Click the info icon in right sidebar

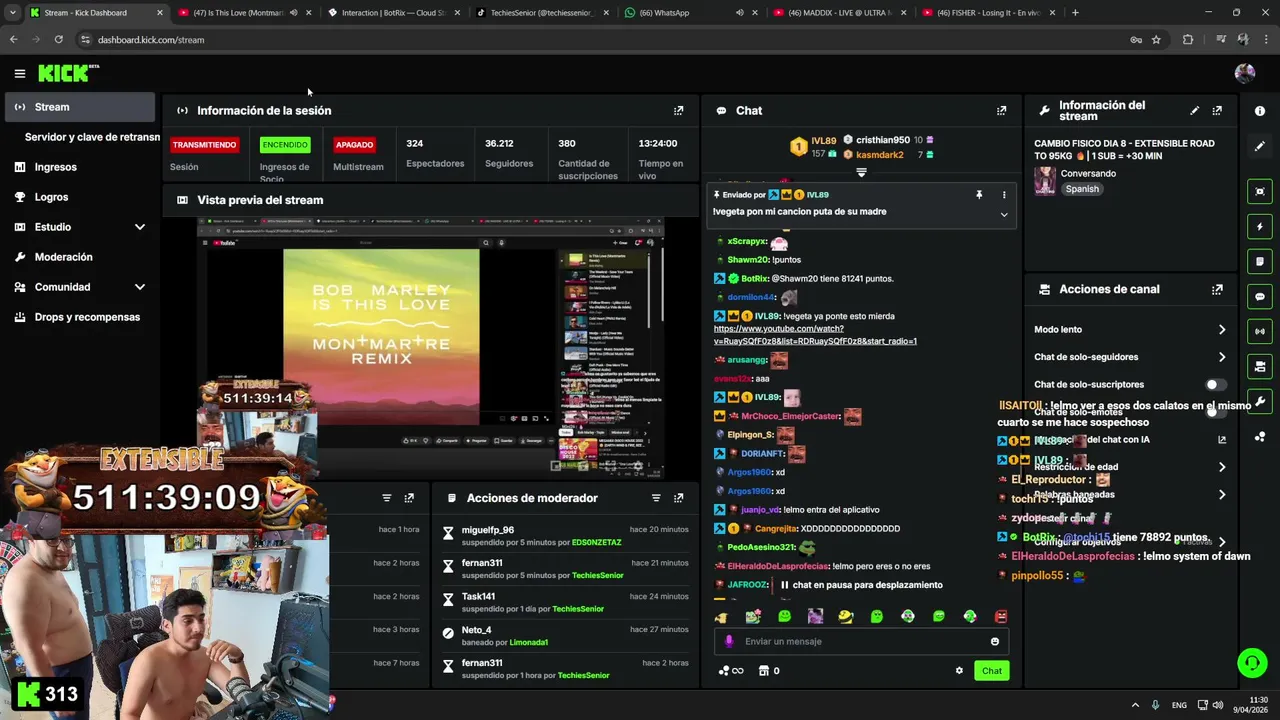tap(1260, 111)
